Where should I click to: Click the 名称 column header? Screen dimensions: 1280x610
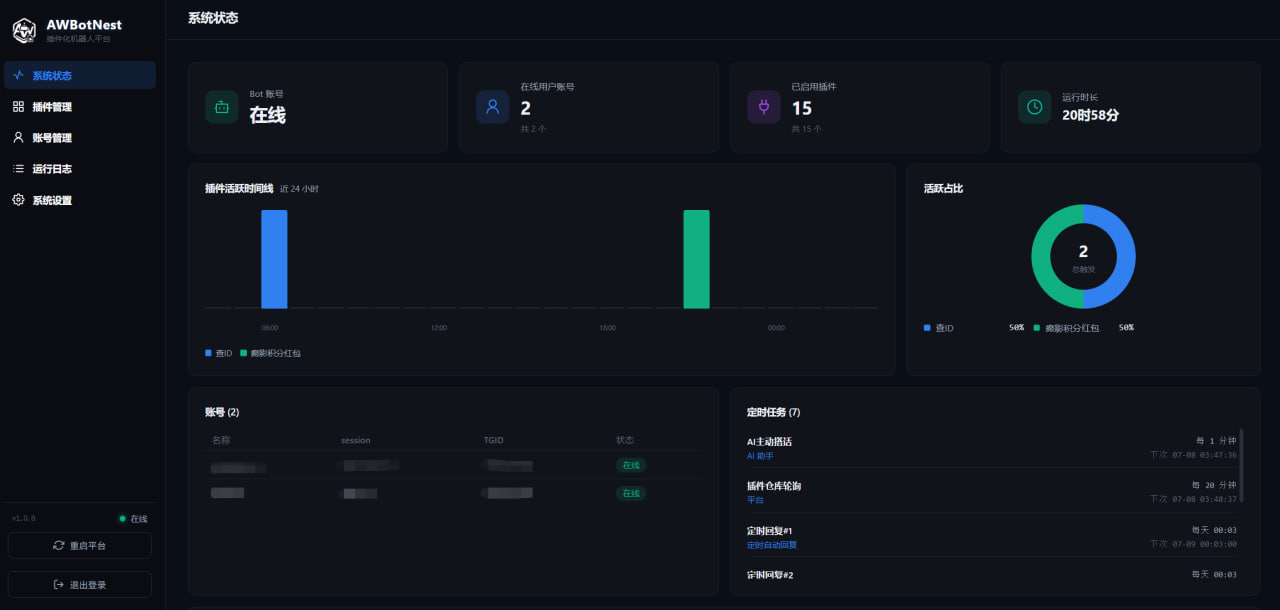point(221,440)
